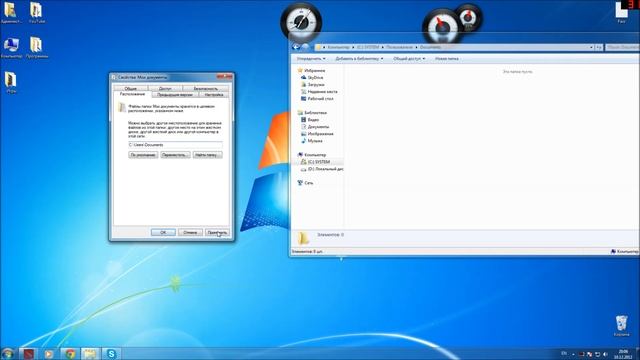This screenshot has width=640, height=360.
Task: Click the CPU meter gadget with red needle
Action: tap(442, 28)
